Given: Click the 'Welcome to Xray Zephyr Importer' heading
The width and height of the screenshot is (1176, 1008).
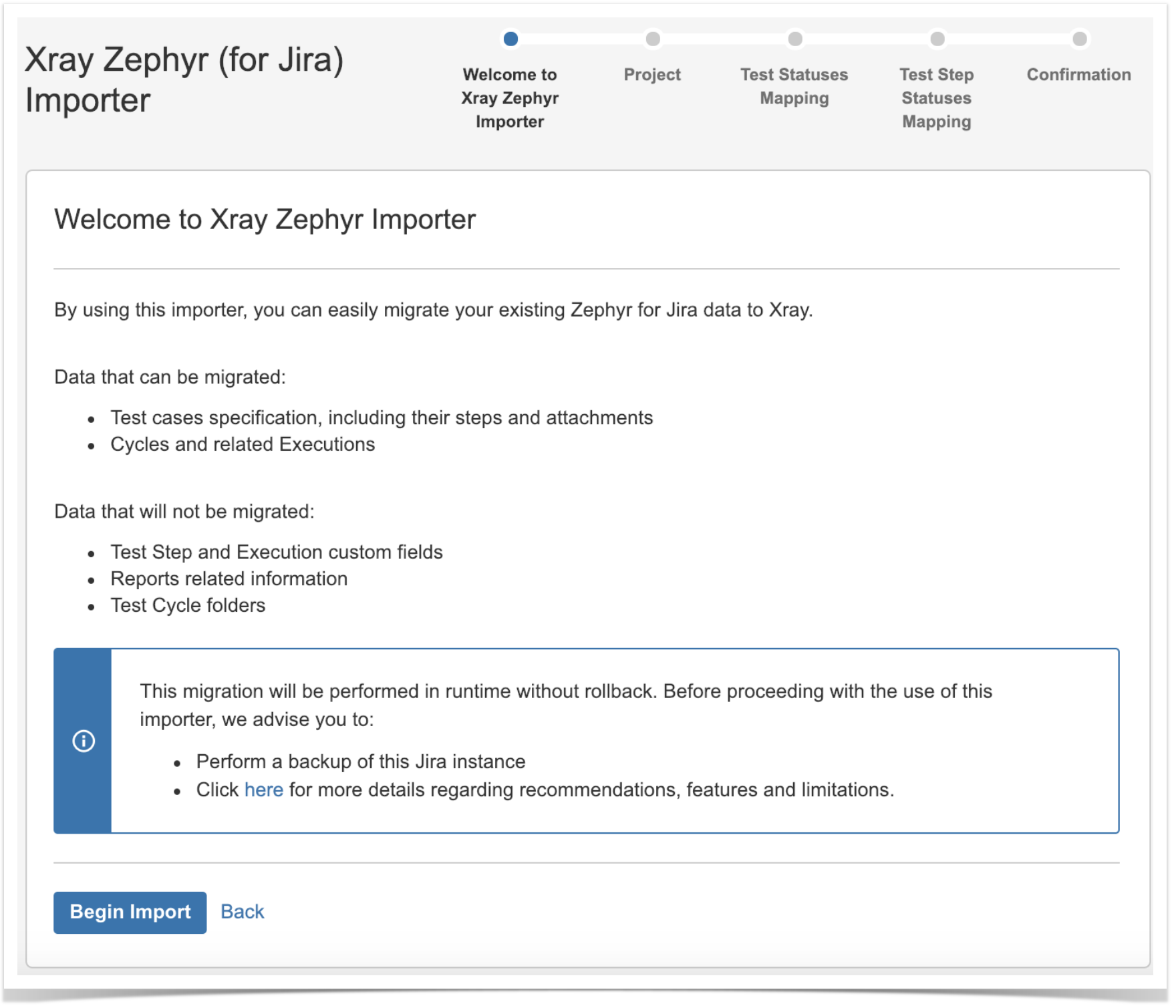Looking at the screenshot, I should point(265,220).
